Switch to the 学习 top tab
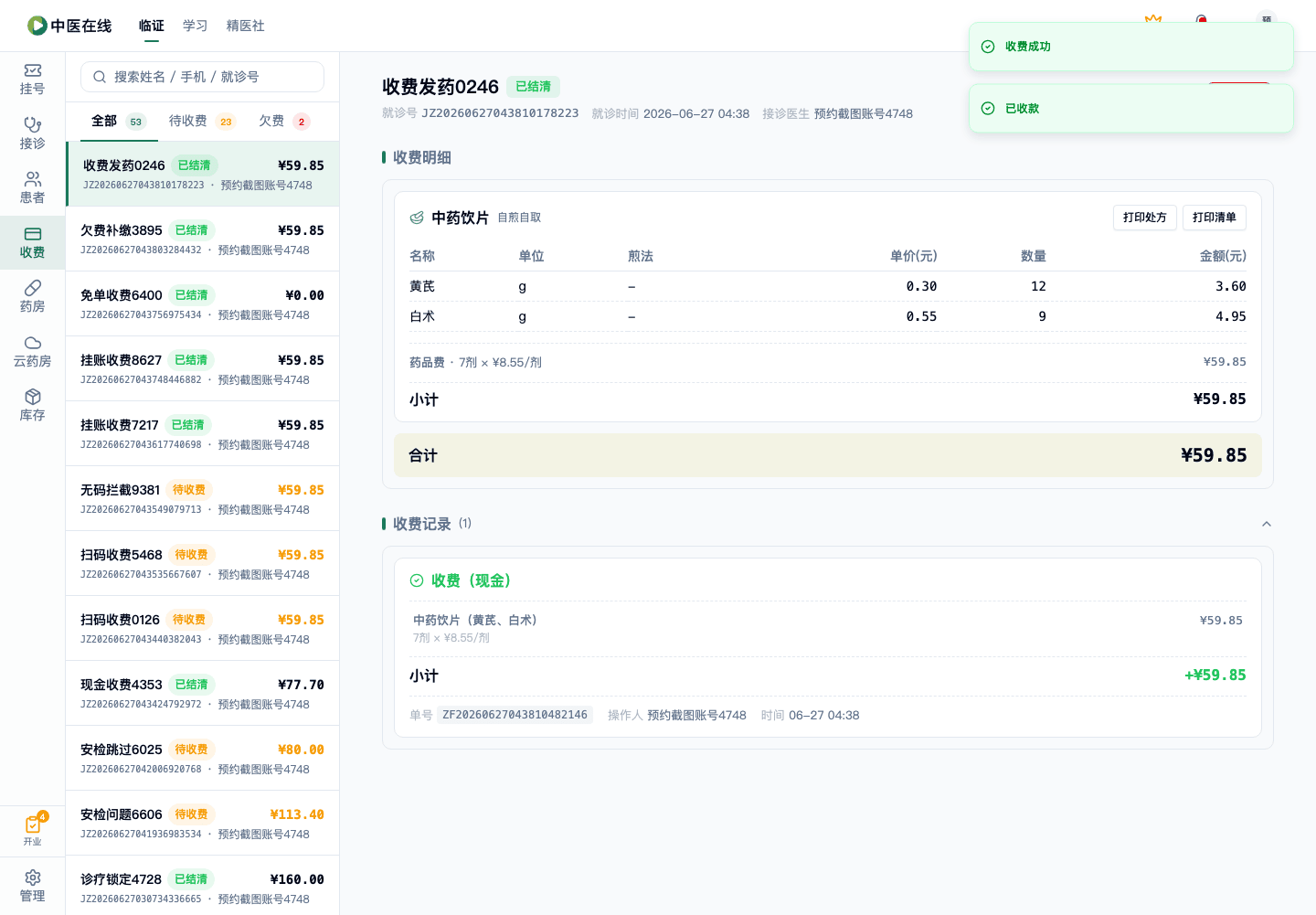Viewport: 1316px width, 915px height. (x=196, y=26)
